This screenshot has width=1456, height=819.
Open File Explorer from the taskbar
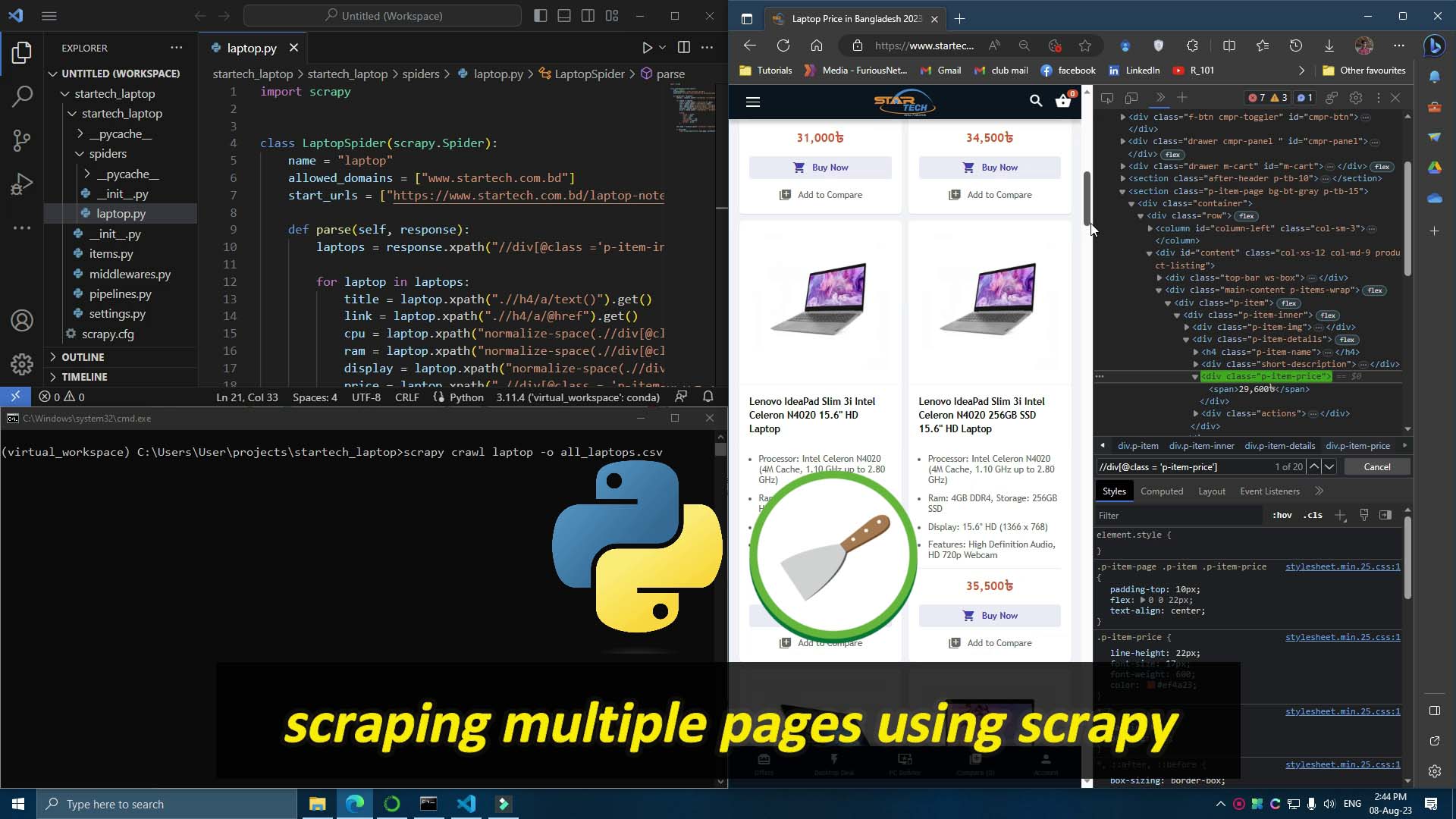click(317, 804)
